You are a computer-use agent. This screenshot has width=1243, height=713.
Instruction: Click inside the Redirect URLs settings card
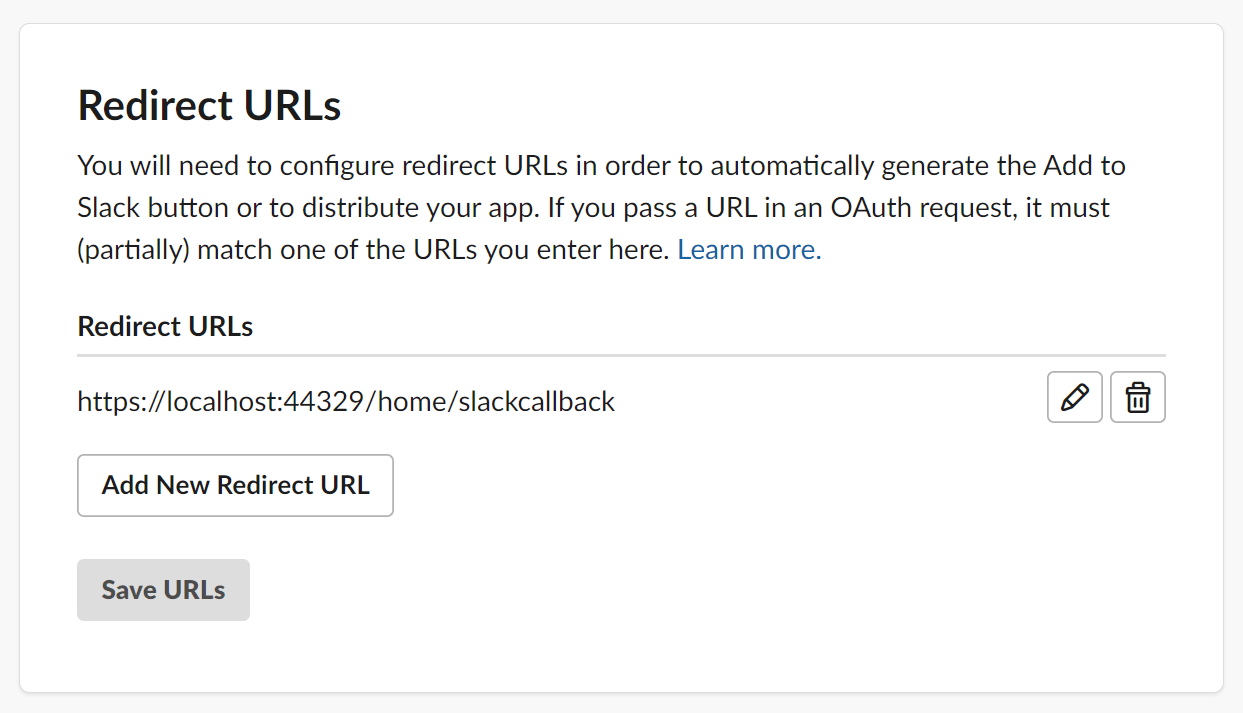click(621, 650)
